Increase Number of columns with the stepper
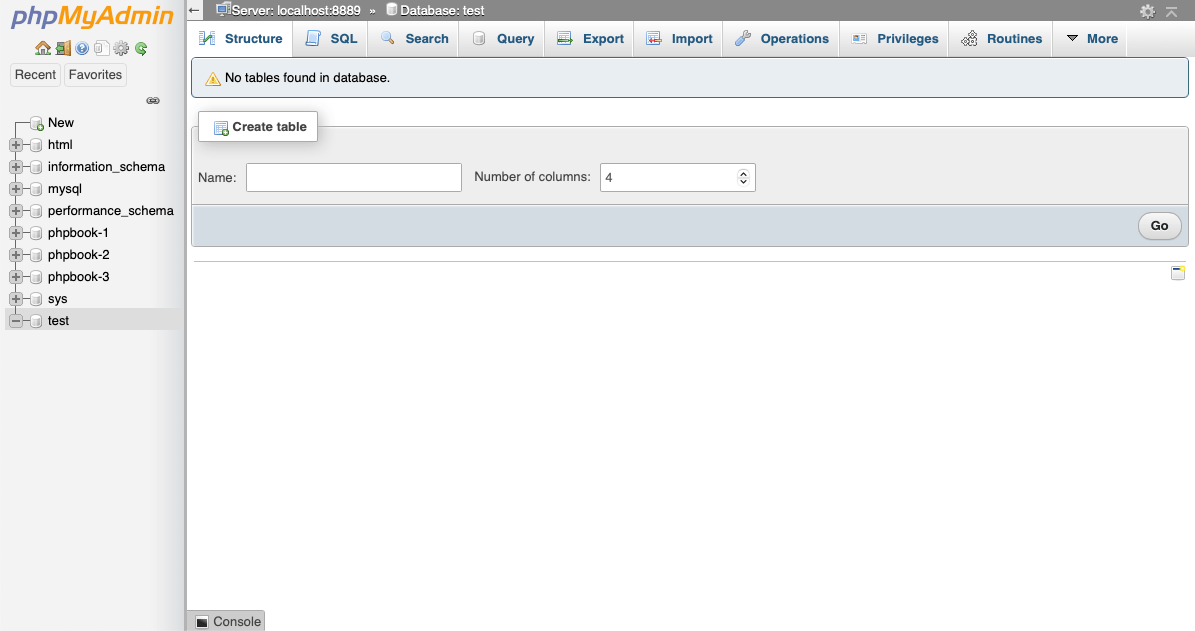Image resolution: width=1195 pixels, height=631 pixels. (x=743, y=172)
